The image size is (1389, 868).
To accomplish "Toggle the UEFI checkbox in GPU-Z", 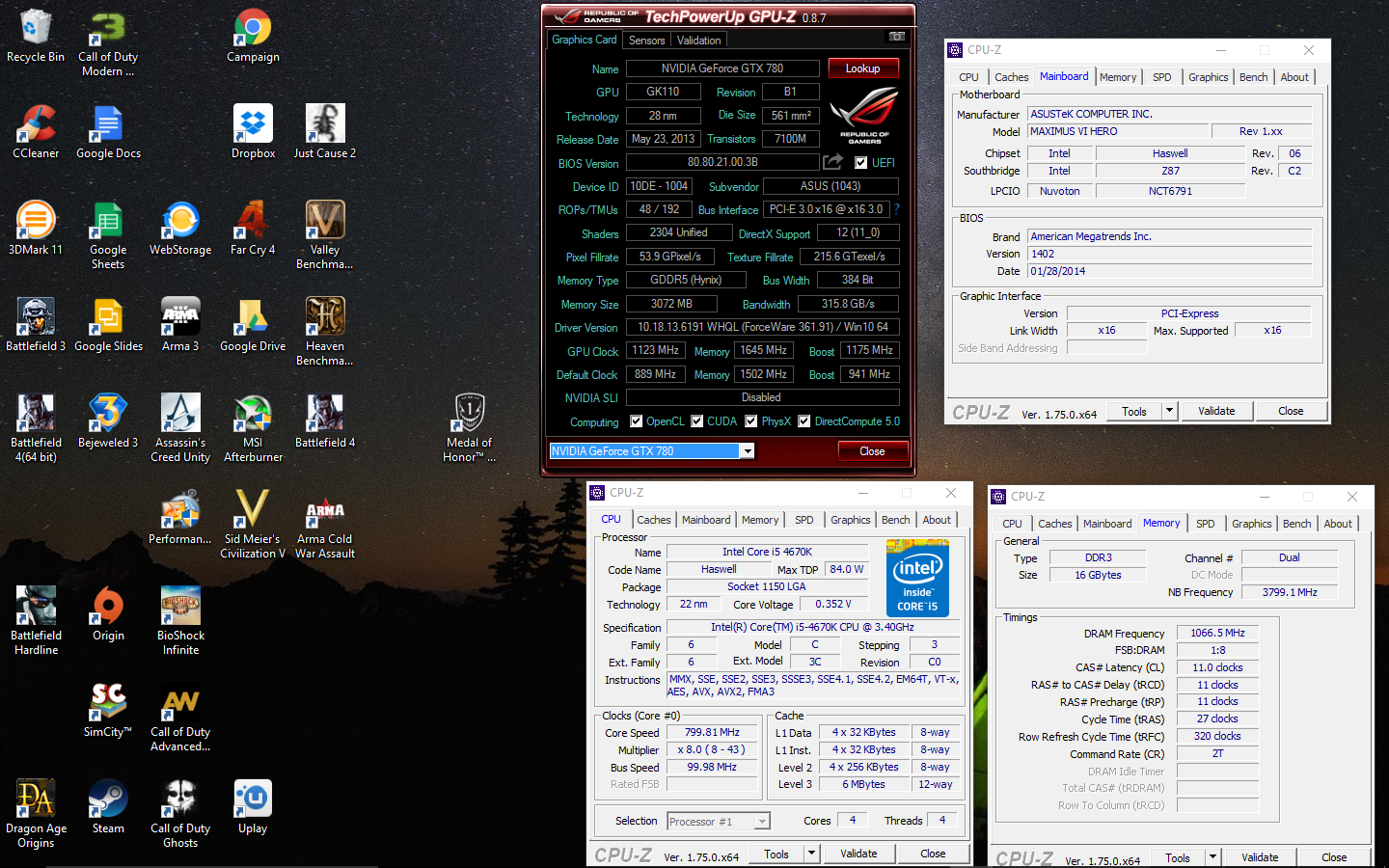I will (860, 163).
